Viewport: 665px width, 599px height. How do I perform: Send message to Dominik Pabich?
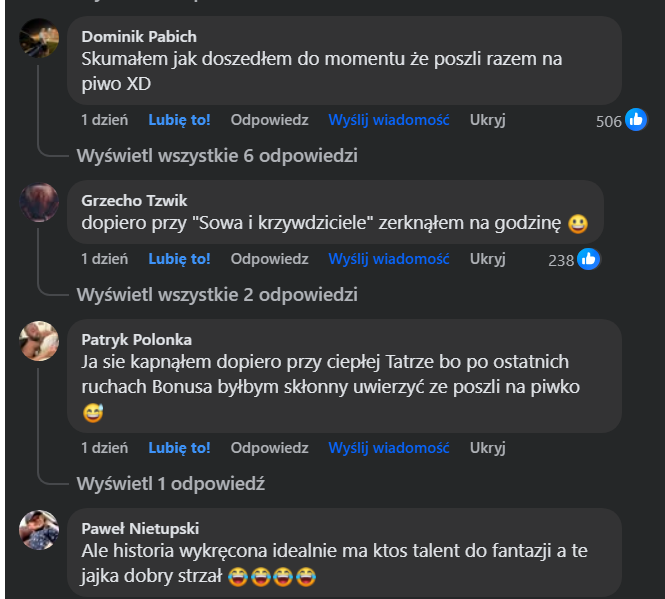388,120
